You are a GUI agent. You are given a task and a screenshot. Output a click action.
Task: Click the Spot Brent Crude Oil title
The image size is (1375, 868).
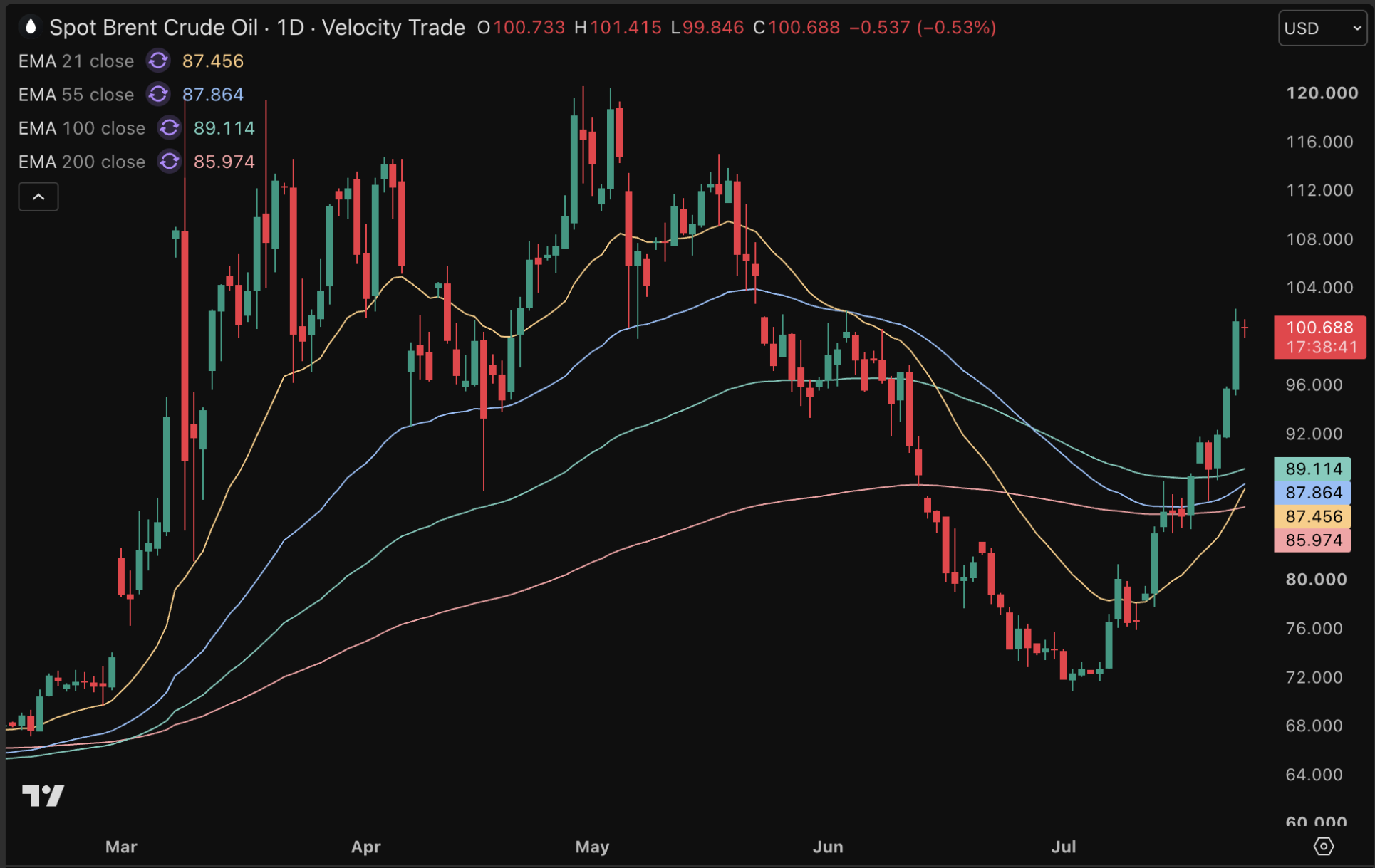pyautogui.click(x=153, y=27)
